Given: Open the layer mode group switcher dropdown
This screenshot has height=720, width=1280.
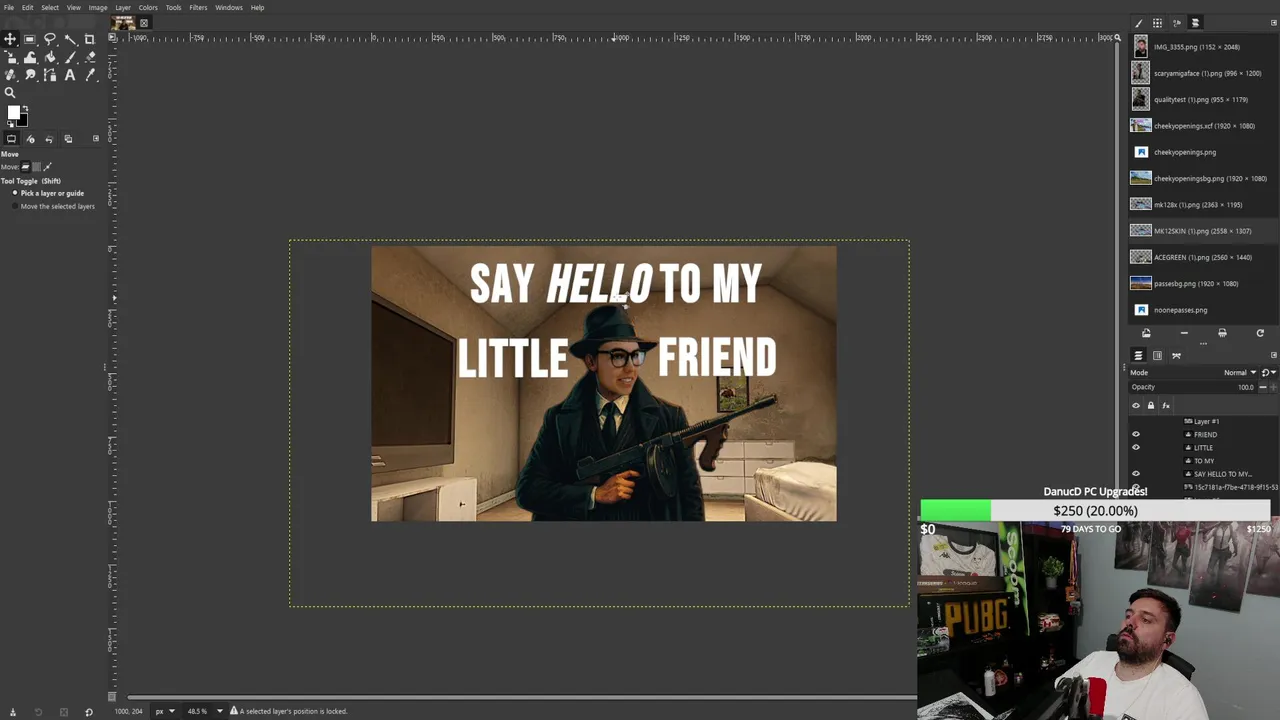Looking at the screenshot, I should (1268, 373).
